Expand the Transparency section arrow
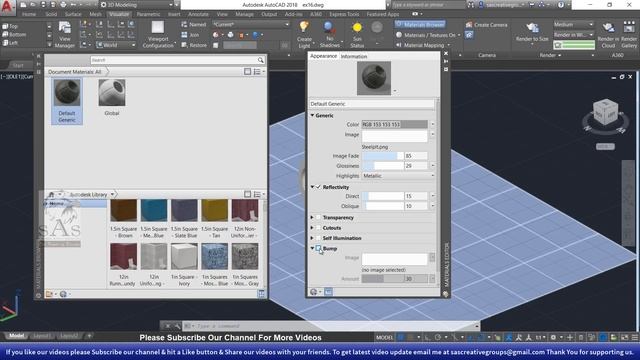This screenshot has width=640, height=360. pos(313,218)
